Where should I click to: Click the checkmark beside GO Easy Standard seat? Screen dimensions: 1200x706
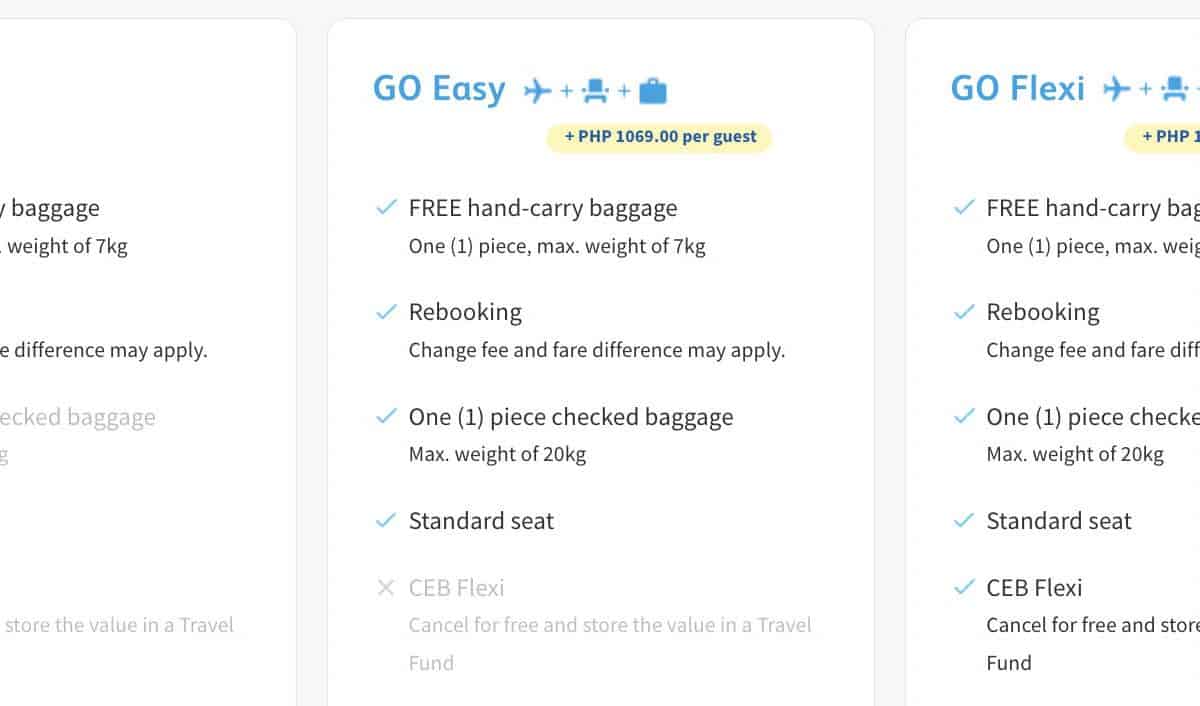click(386, 521)
